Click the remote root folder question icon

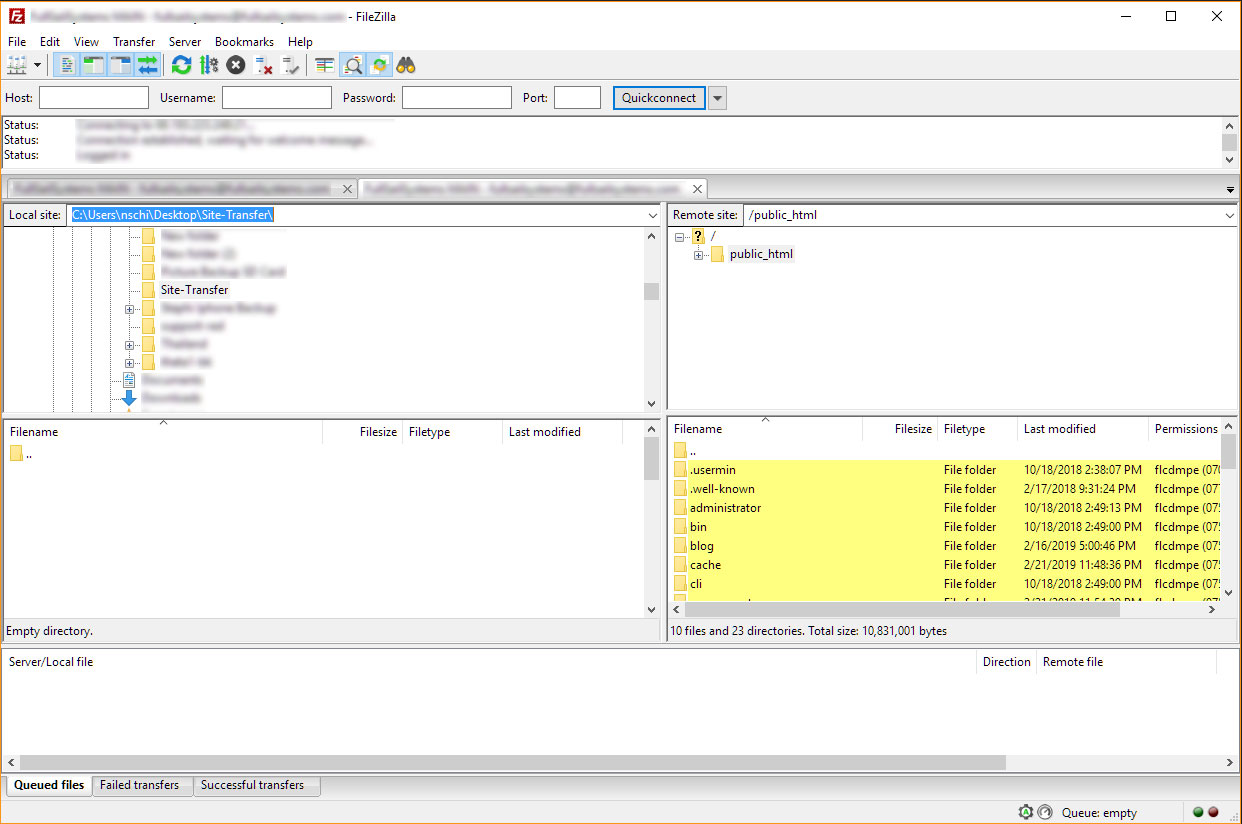pos(698,236)
